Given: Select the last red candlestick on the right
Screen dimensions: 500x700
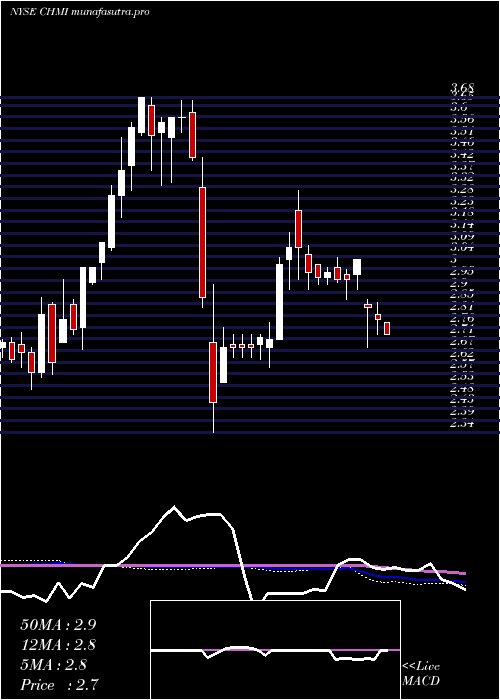Looking at the screenshot, I should [387, 329].
